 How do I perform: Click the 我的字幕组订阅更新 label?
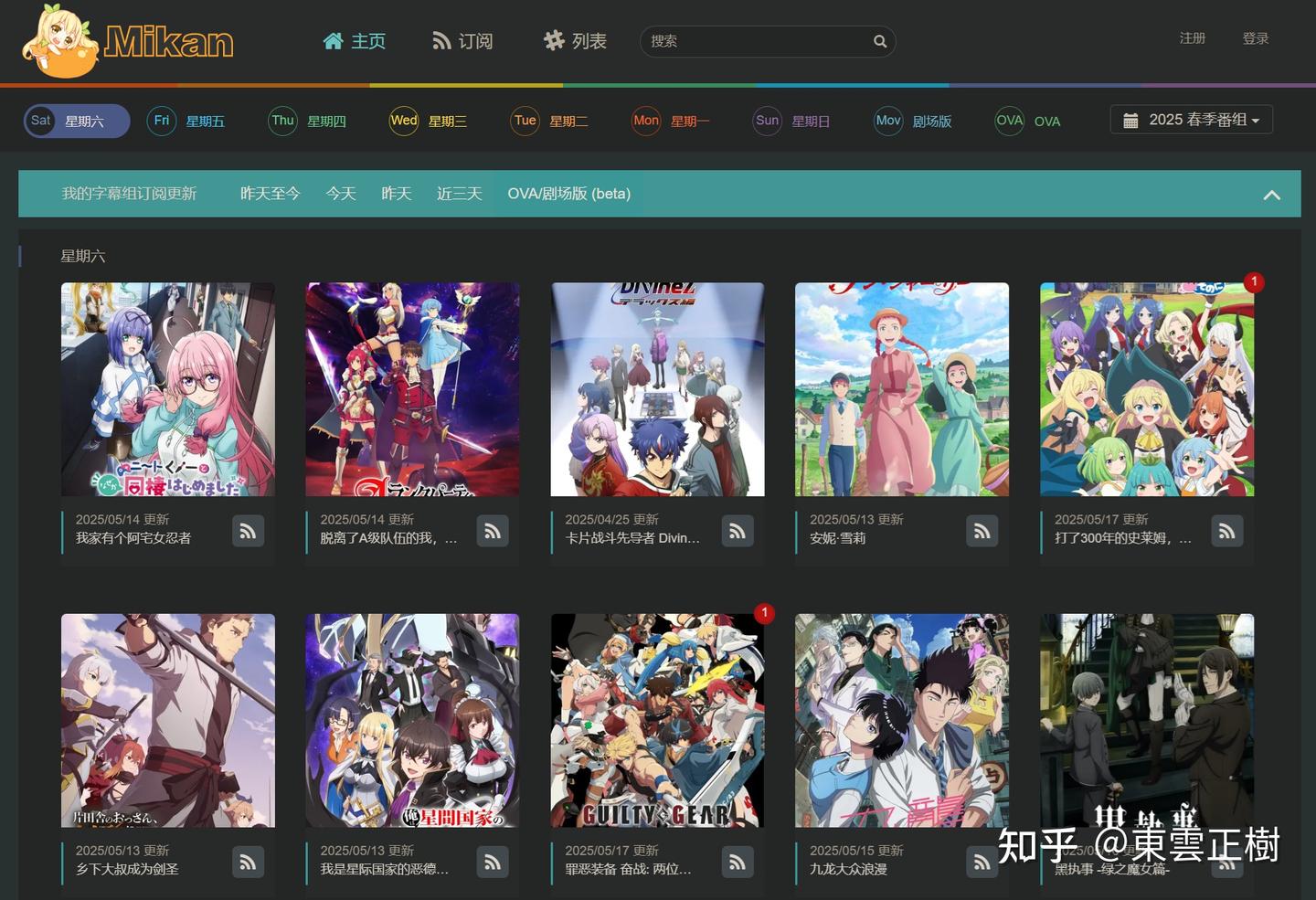pyautogui.click(x=129, y=194)
